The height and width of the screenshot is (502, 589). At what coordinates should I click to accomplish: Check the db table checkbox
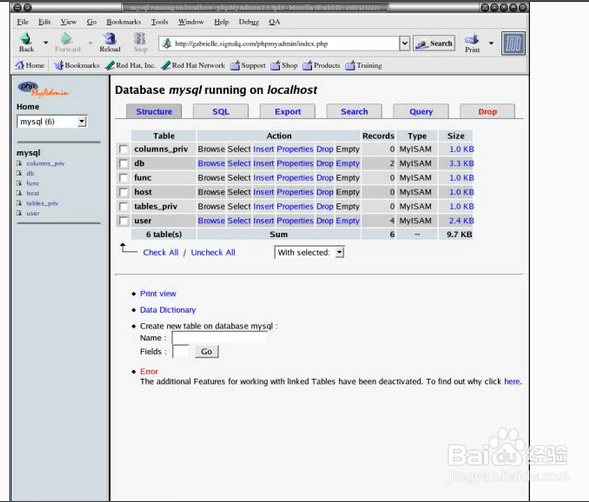(123, 163)
